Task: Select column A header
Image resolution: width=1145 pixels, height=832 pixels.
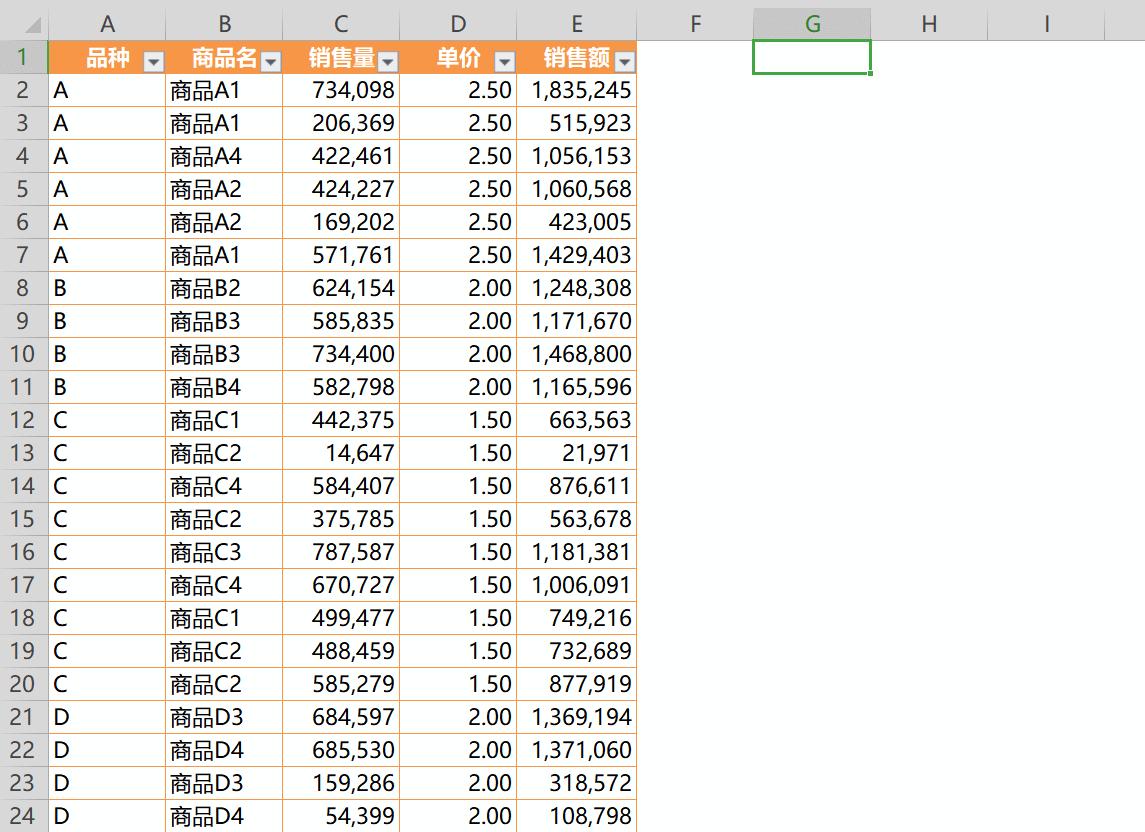Action: click(107, 24)
